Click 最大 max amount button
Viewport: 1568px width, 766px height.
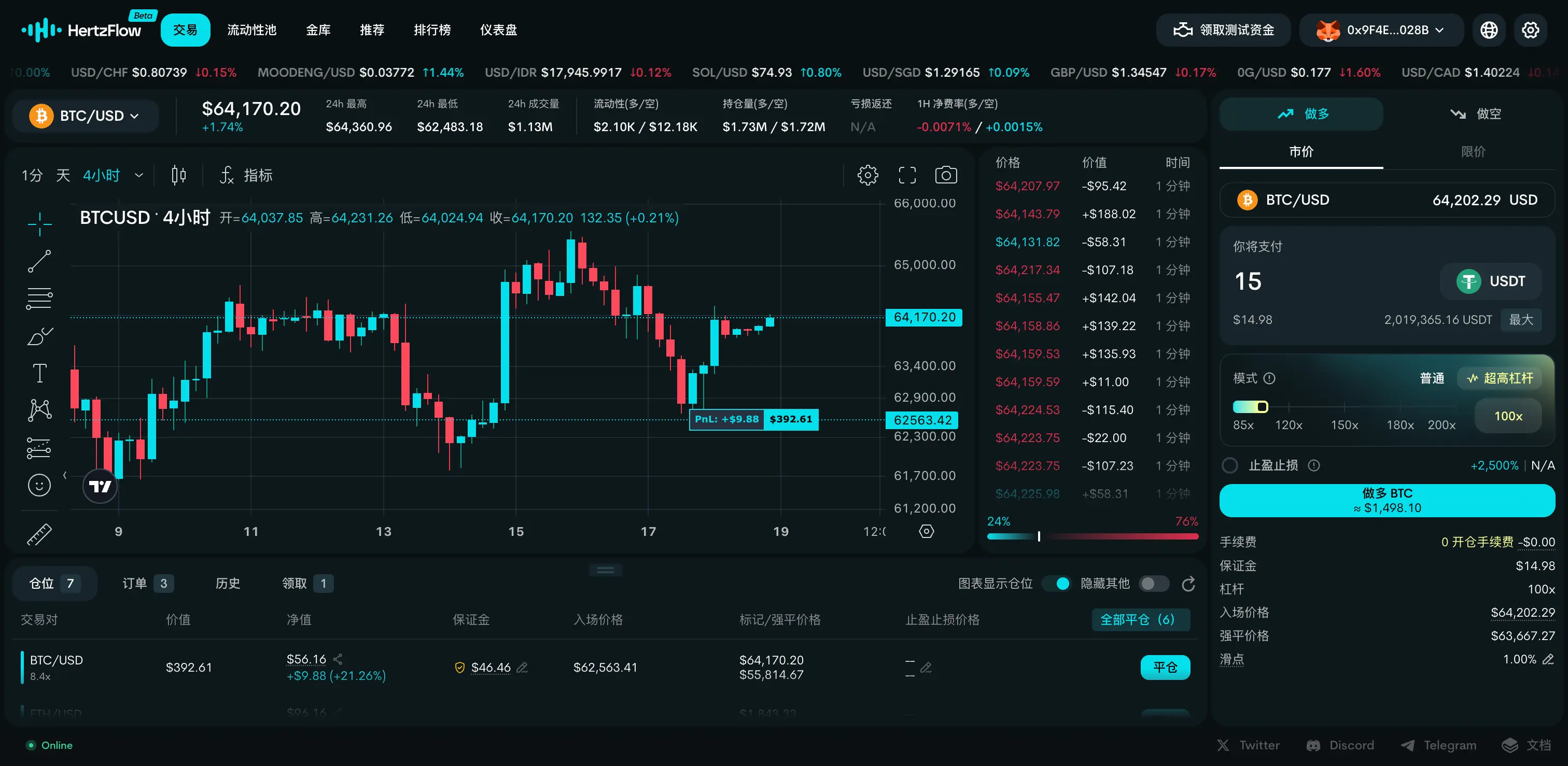tap(1520, 319)
